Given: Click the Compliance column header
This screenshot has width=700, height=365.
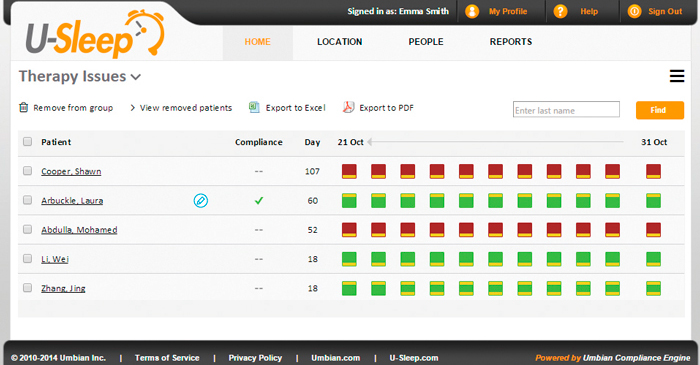Looking at the screenshot, I should [x=259, y=142].
